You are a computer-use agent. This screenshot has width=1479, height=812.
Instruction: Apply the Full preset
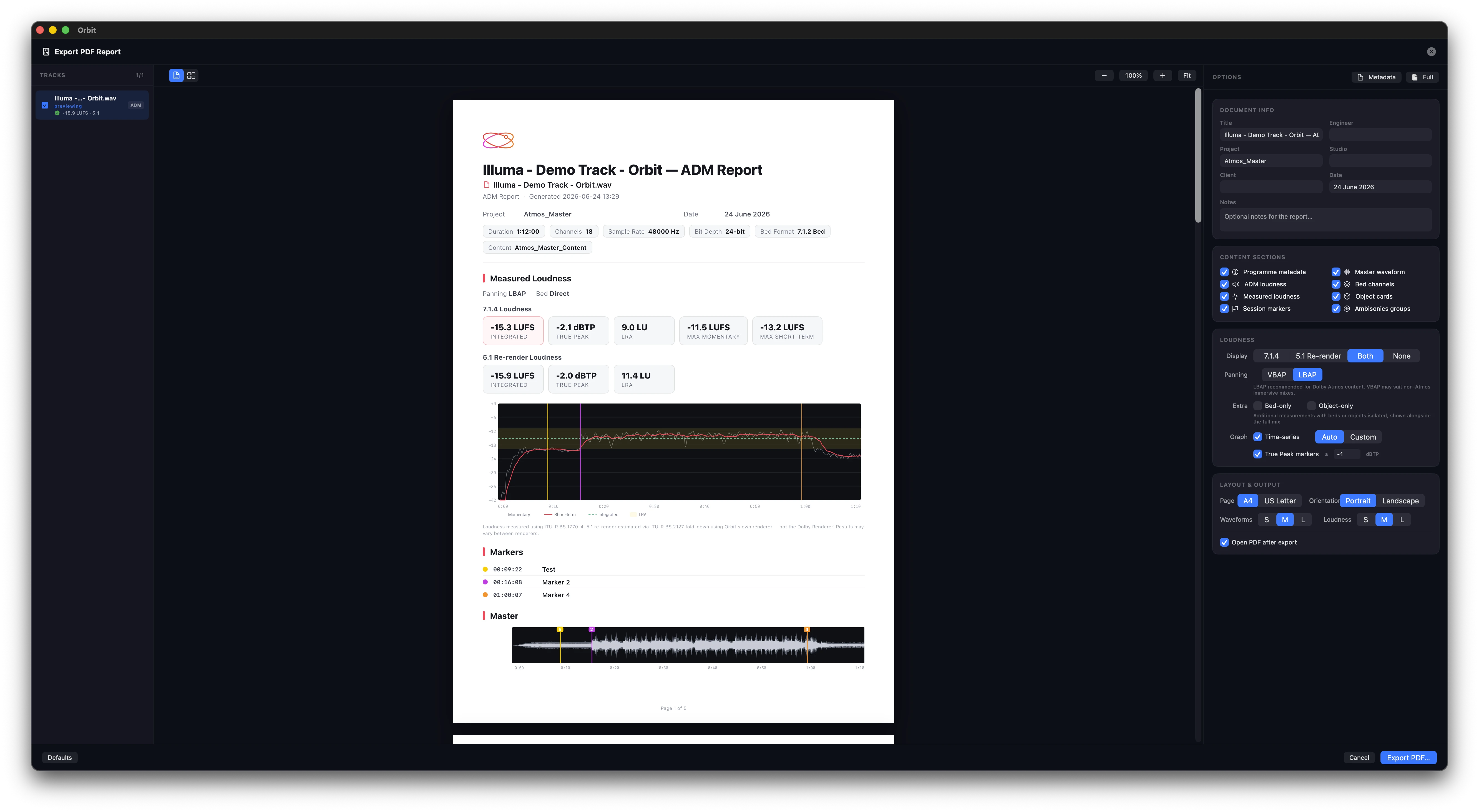1422,77
